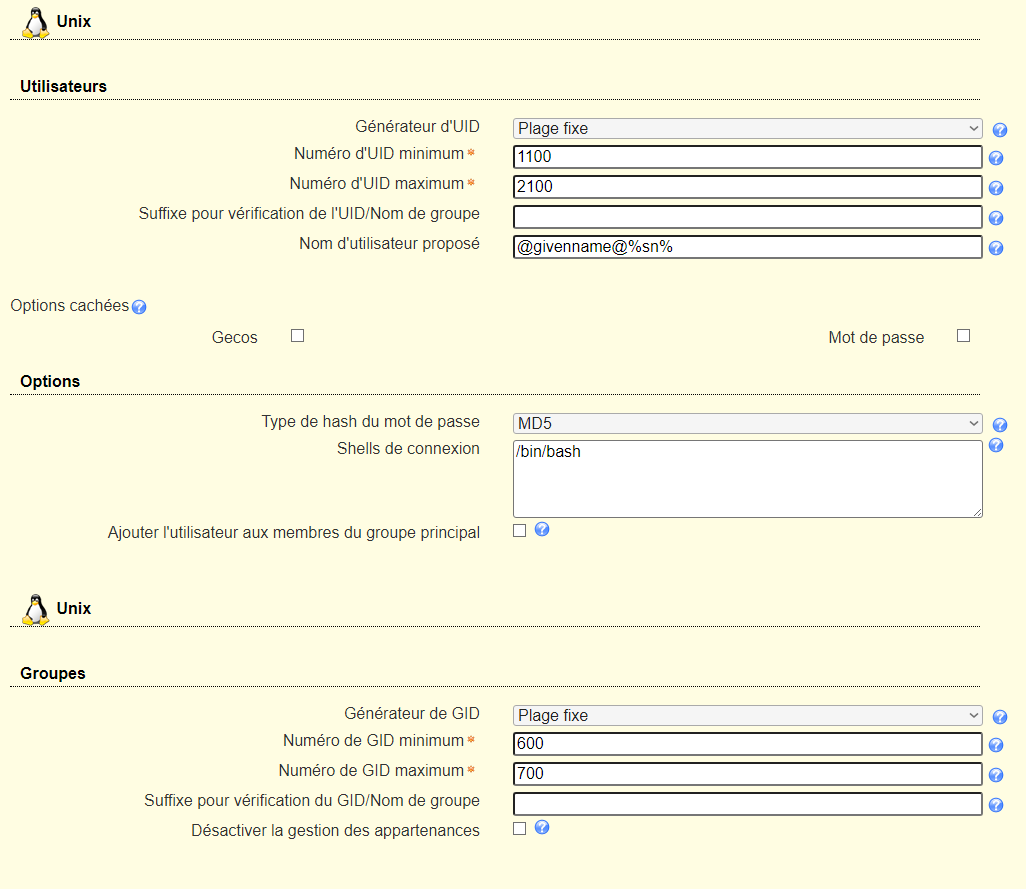Image resolution: width=1026 pixels, height=889 pixels.
Task: Click help icon next to Options cachées
Action: pyautogui.click(x=139, y=307)
